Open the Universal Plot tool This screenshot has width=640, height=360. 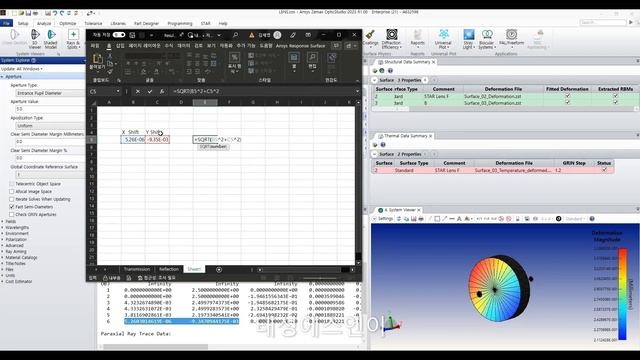443,39
